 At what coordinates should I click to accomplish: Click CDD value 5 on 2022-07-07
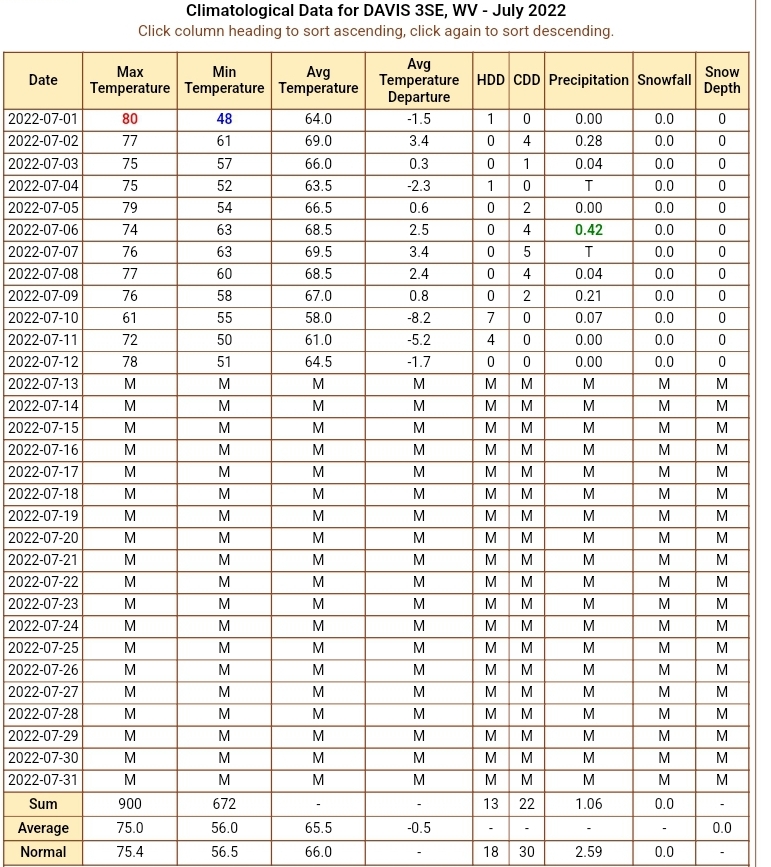[527, 252]
